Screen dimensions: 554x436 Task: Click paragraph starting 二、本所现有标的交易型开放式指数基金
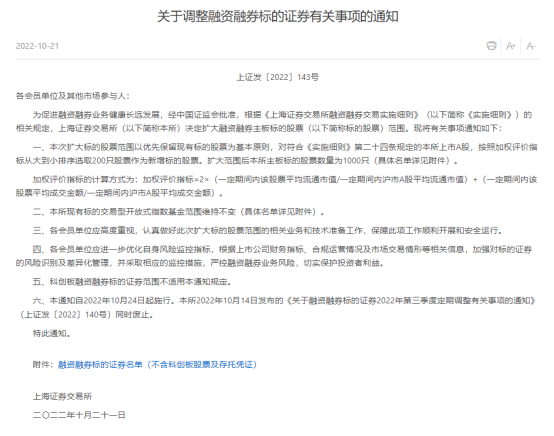[179, 212]
